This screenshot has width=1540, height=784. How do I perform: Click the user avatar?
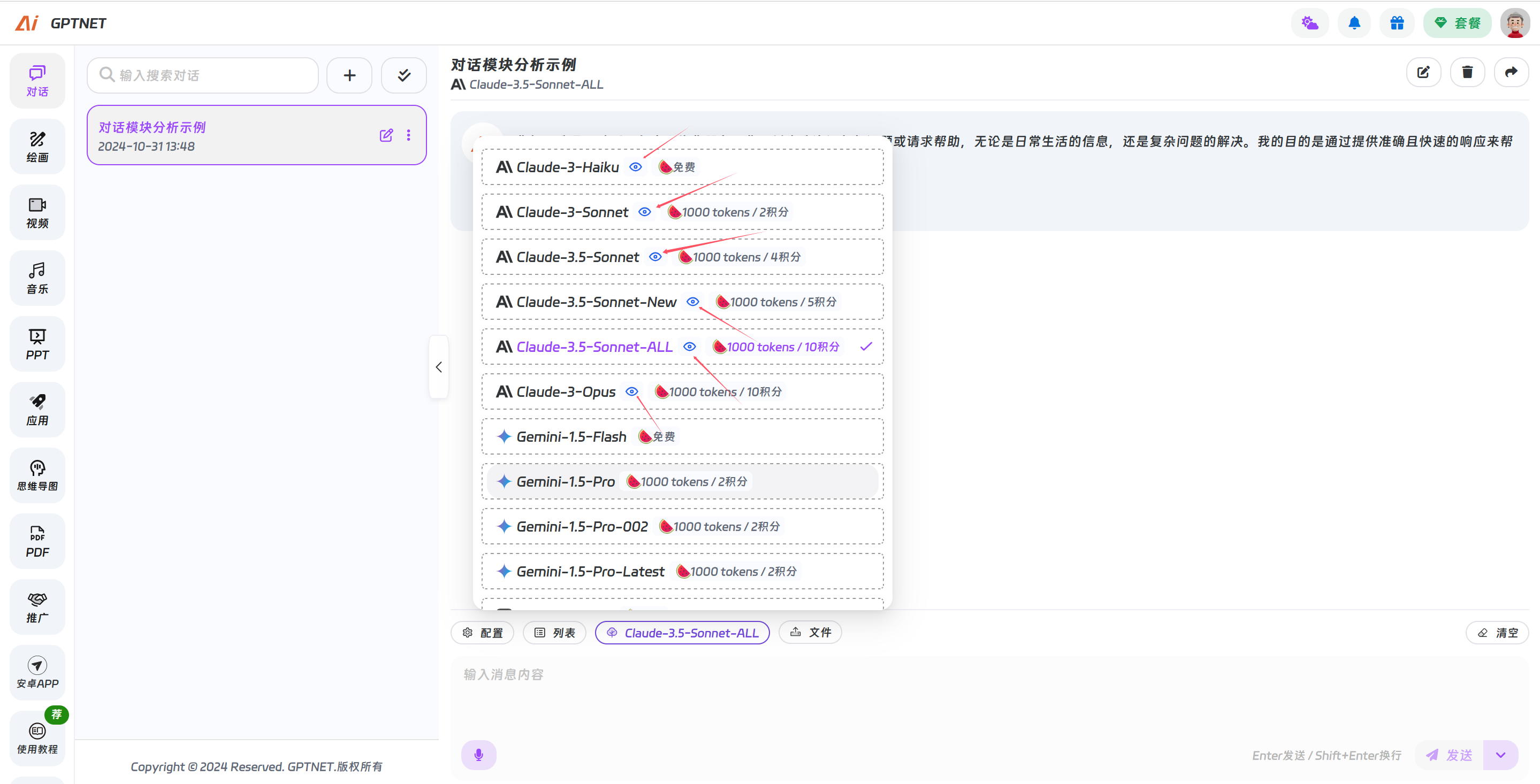[x=1515, y=24]
